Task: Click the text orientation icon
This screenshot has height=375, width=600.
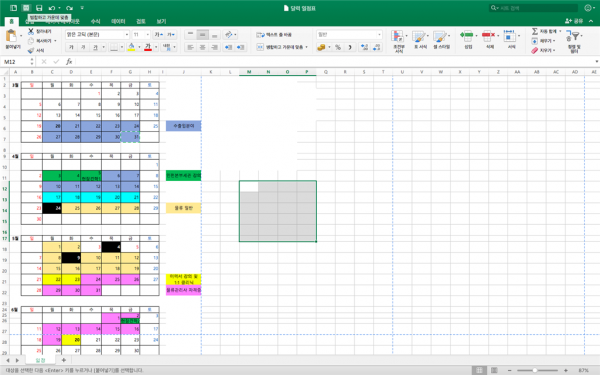Action: point(228,35)
